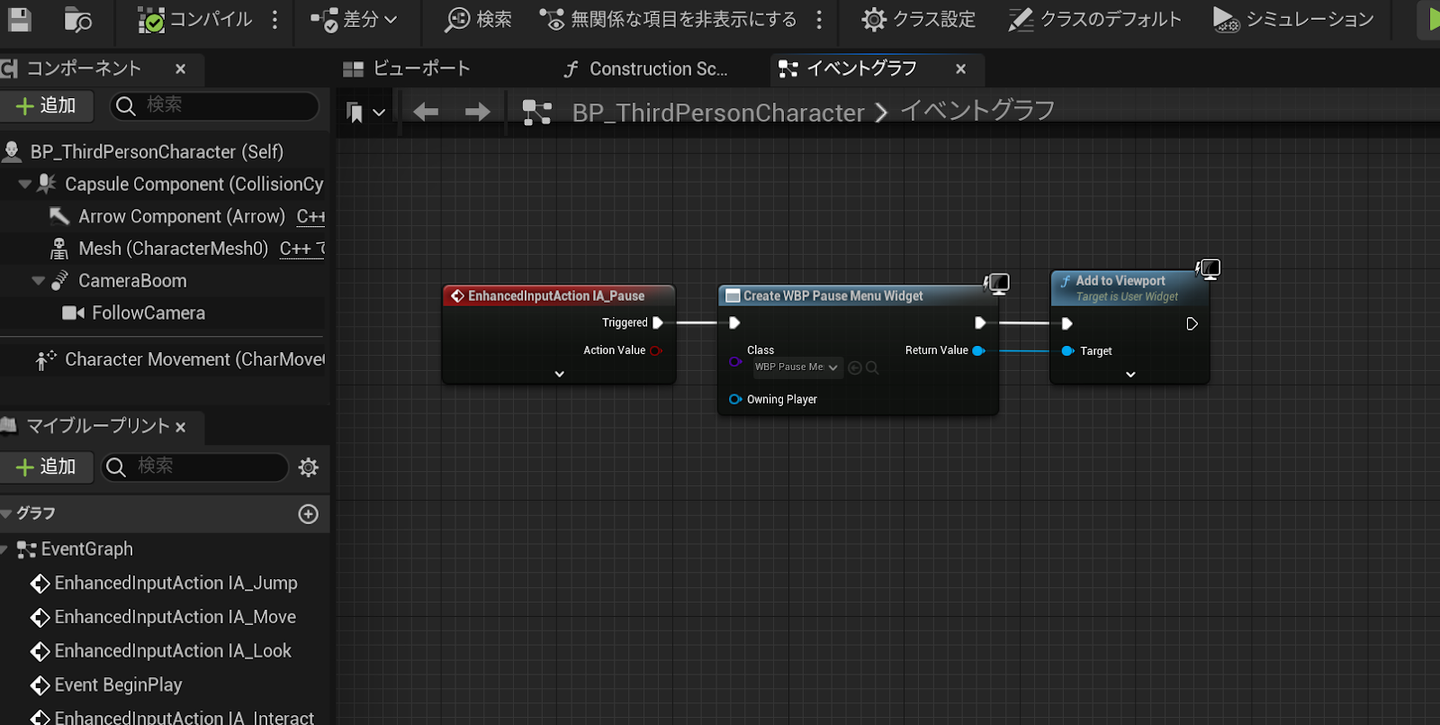Click the Save blueprint icon
This screenshot has height=725, width=1440.
point(19,19)
